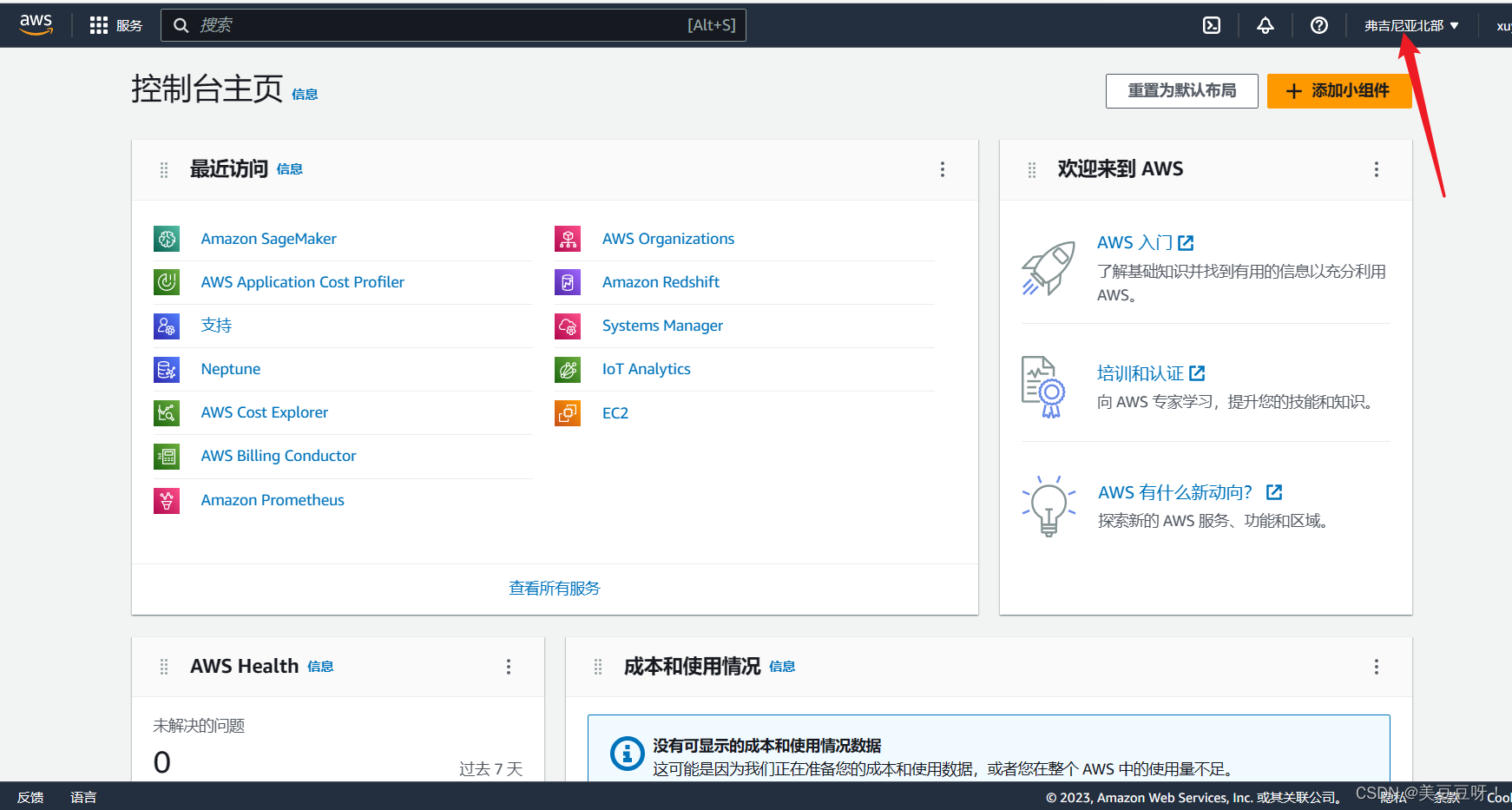Open info link beside cost and usage heading
This screenshot has height=810, width=1512.
(x=782, y=667)
